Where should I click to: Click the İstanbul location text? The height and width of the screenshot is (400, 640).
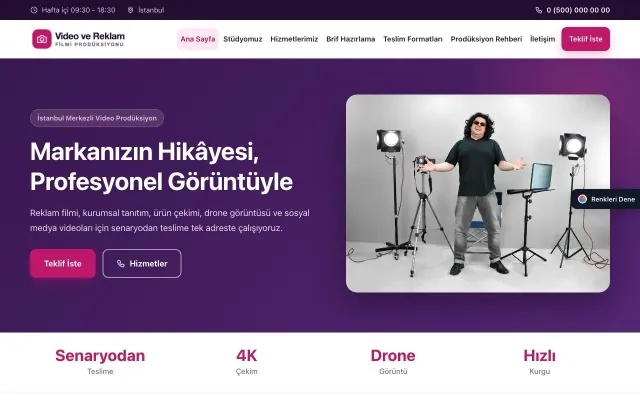tap(151, 10)
